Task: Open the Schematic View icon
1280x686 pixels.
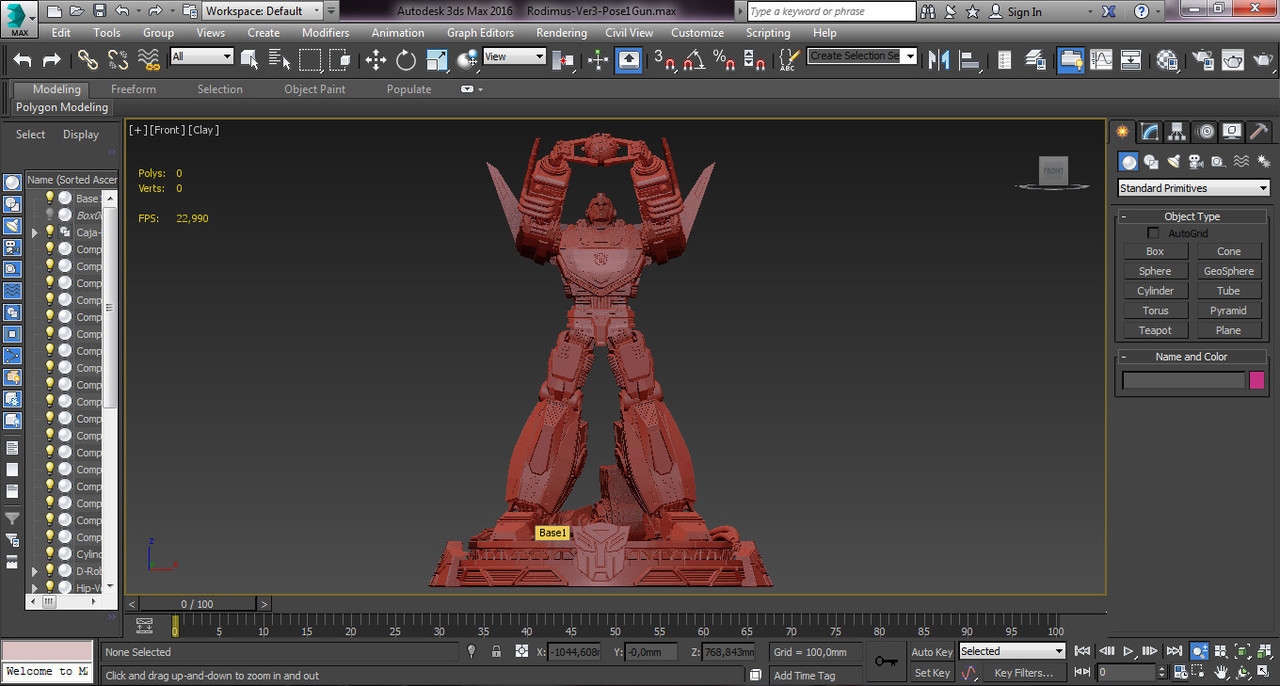Action: [x=1131, y=60]
